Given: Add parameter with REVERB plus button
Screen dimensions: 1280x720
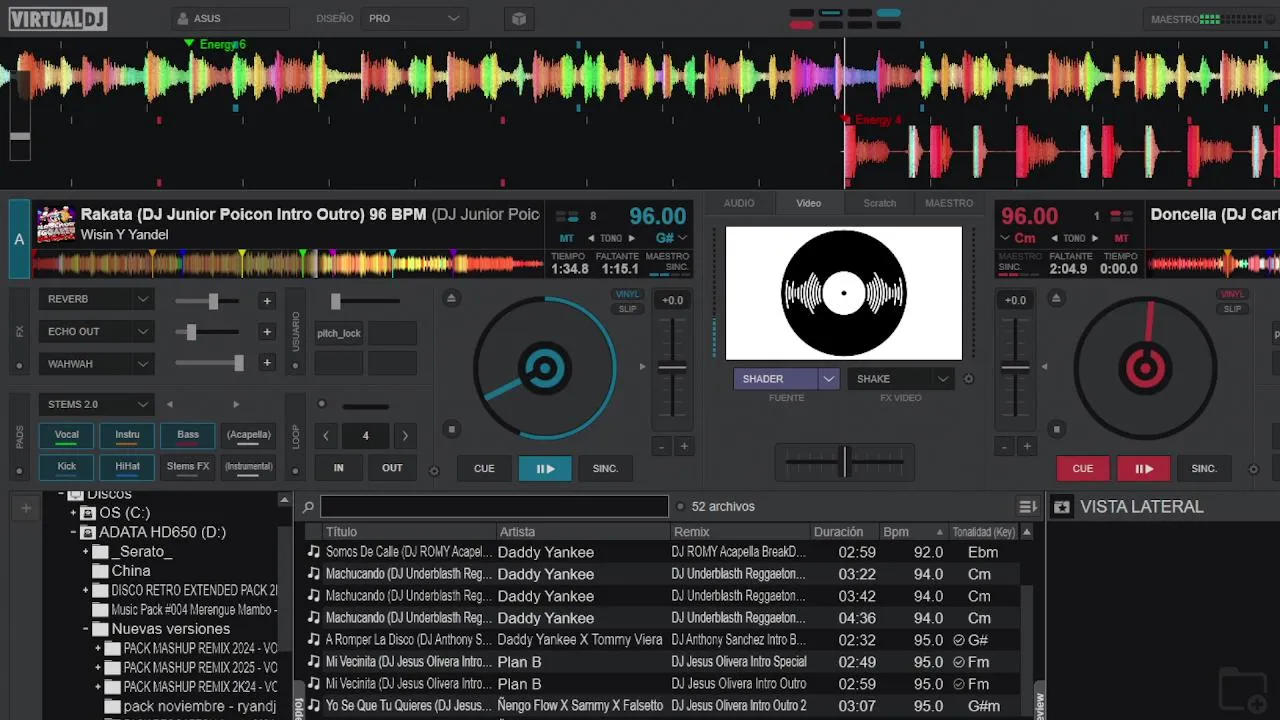Looking at the screenshot, I should click(267, 300).
